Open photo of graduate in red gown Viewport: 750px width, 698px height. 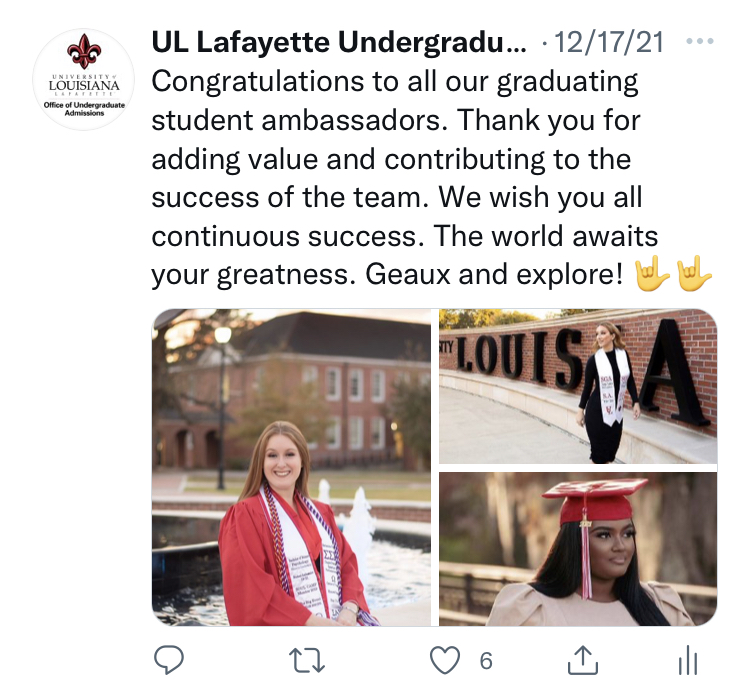coord(291,467)
